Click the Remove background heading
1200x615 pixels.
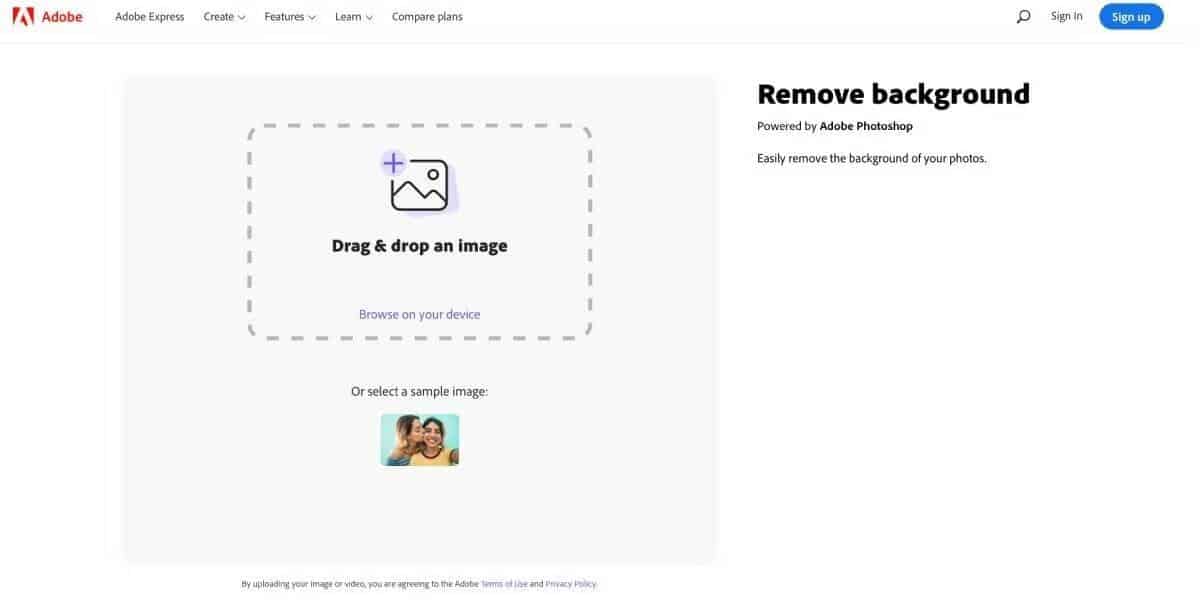[x=893, y=94]
